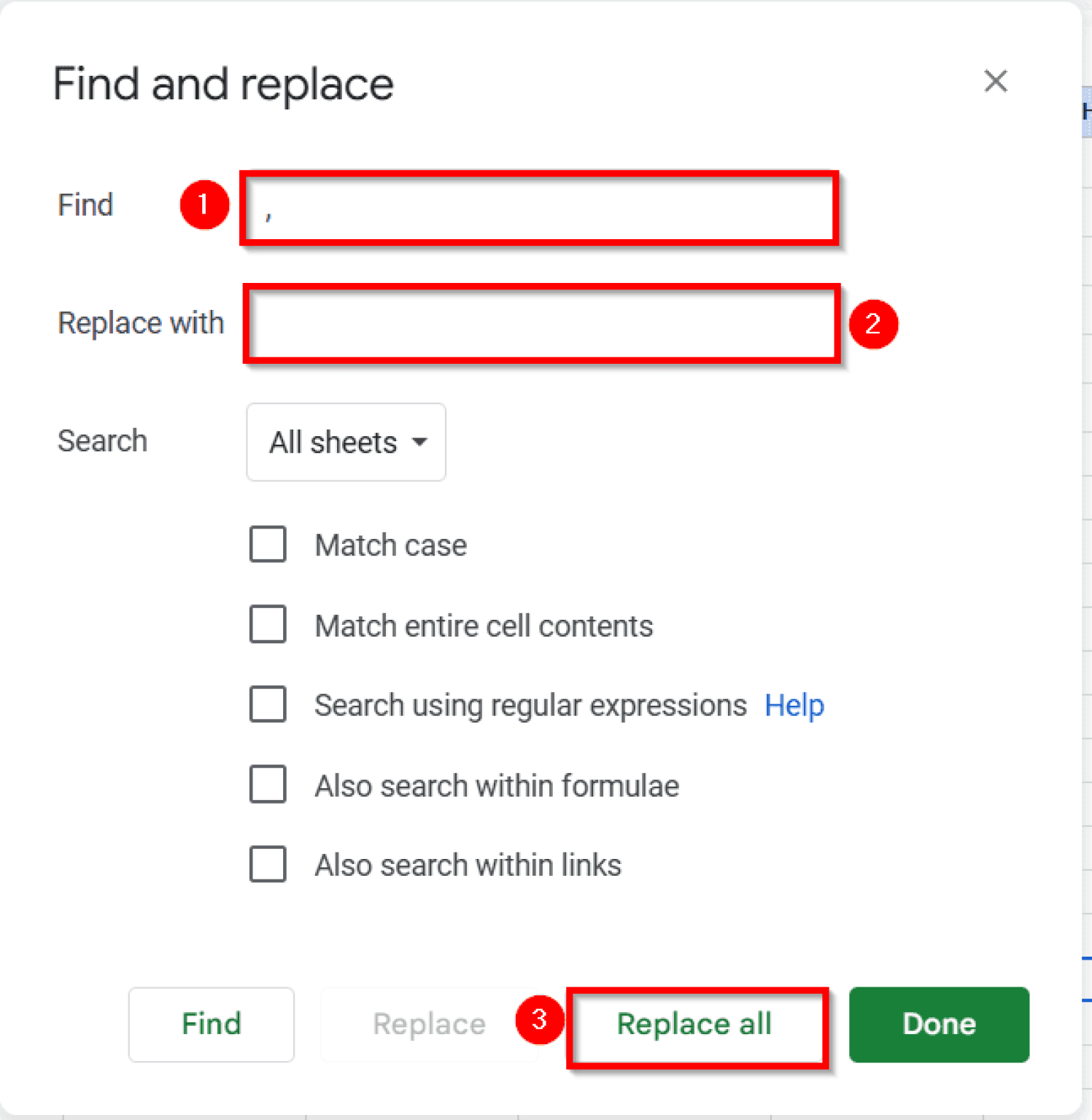Click the red callout marker 3
The image size is (1092, 1120).
540,1021
